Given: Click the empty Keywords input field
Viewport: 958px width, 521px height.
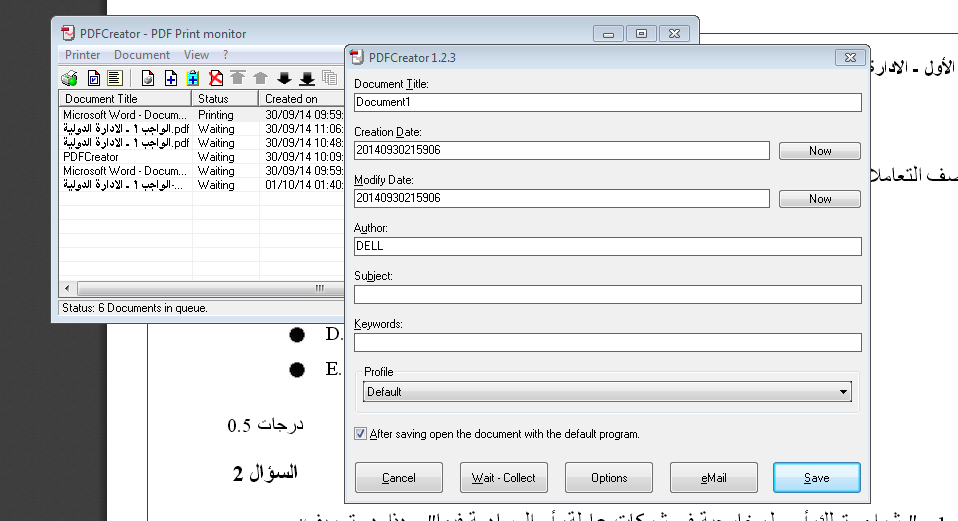Looking at the screenshot, I should (x=607, y=342).
